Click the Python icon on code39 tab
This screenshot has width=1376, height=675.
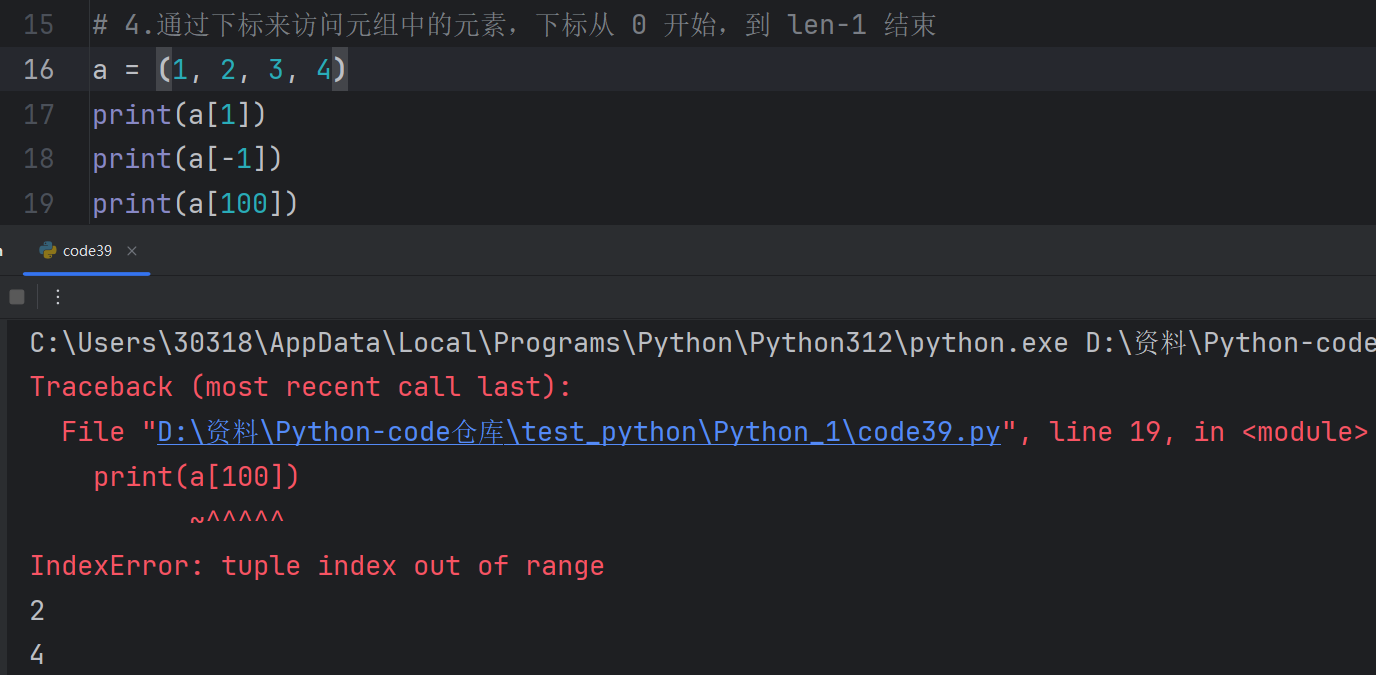(47, 251)
